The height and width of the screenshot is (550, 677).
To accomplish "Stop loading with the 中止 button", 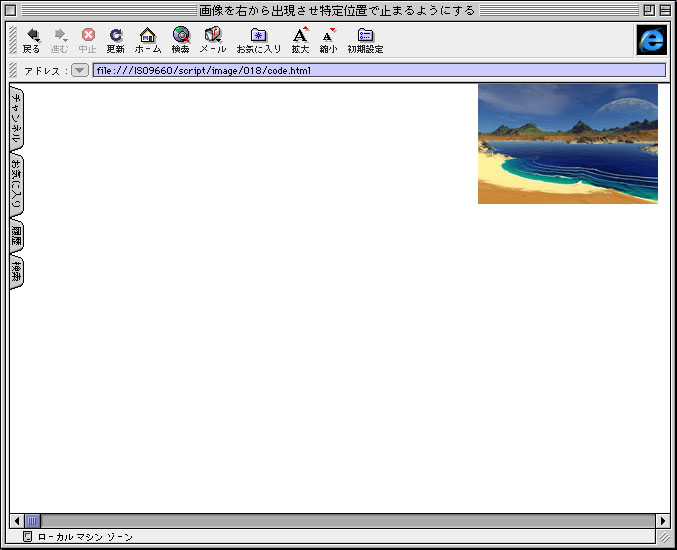I will (88, 41).
